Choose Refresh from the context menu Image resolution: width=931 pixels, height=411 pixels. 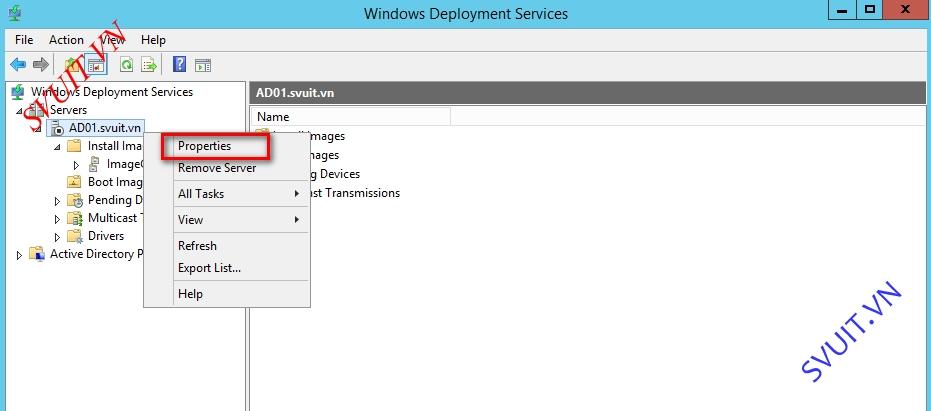pyautogui.click(x=242, y=246)
